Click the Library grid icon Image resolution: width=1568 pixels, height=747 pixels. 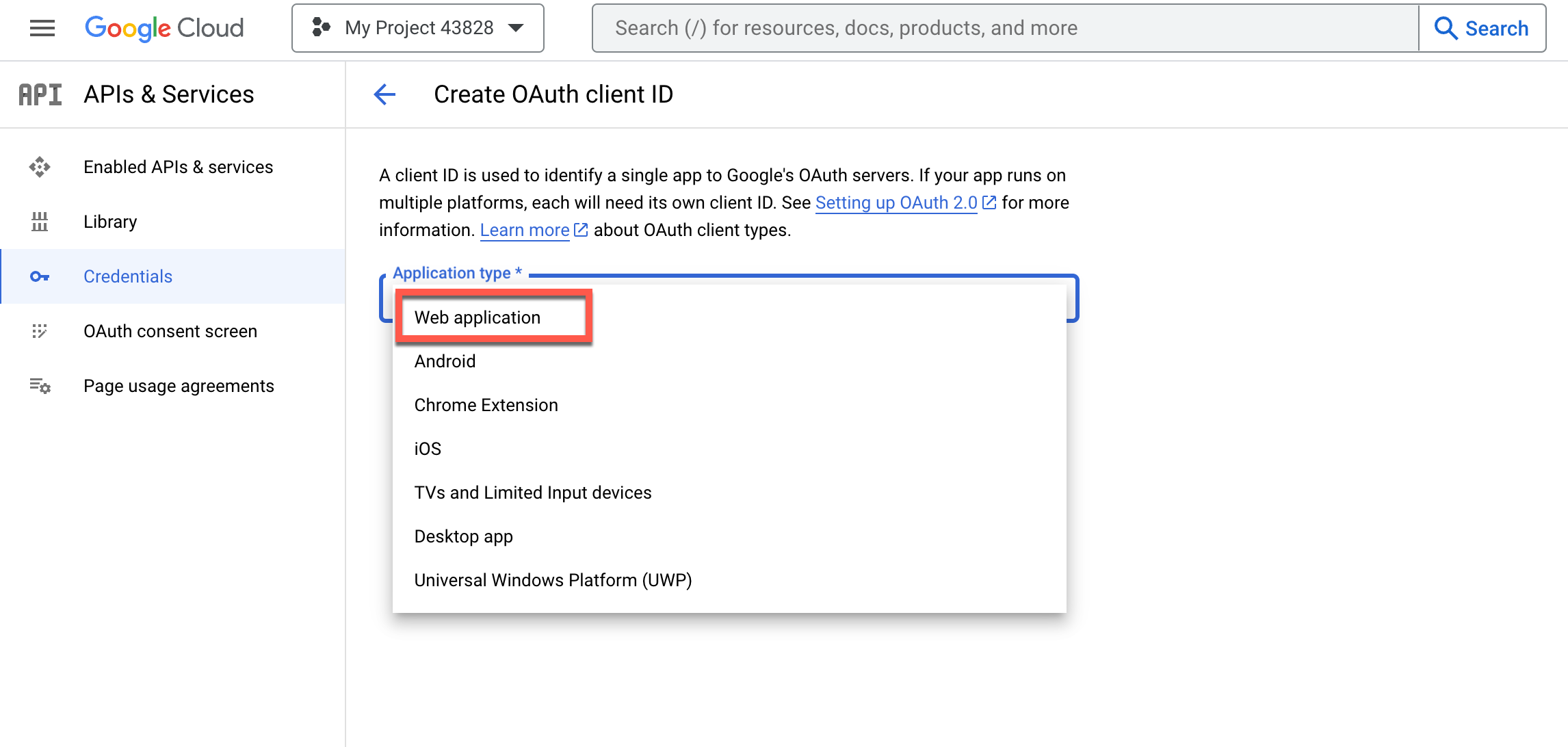point(40,222)
